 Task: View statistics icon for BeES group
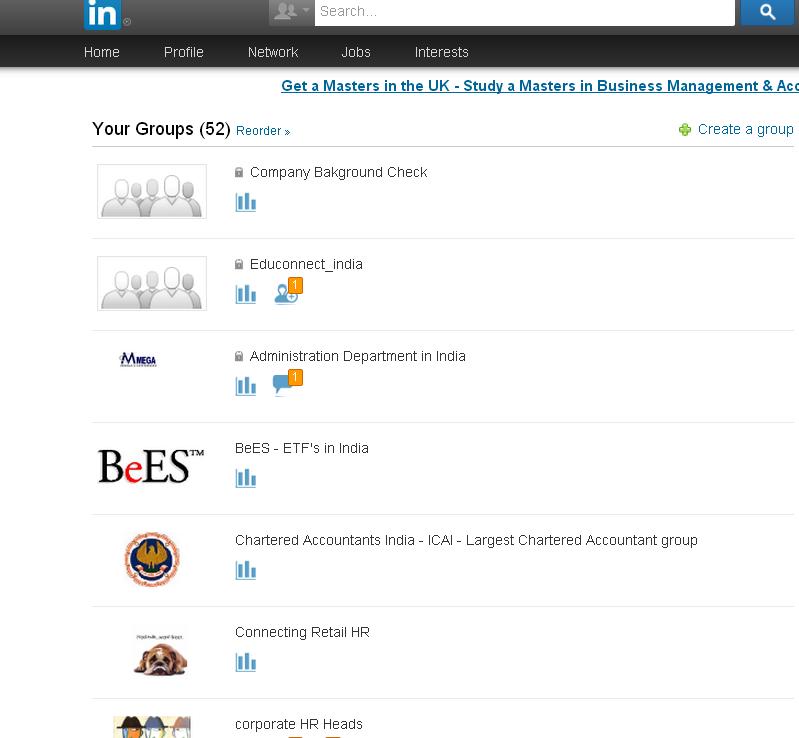246,478
